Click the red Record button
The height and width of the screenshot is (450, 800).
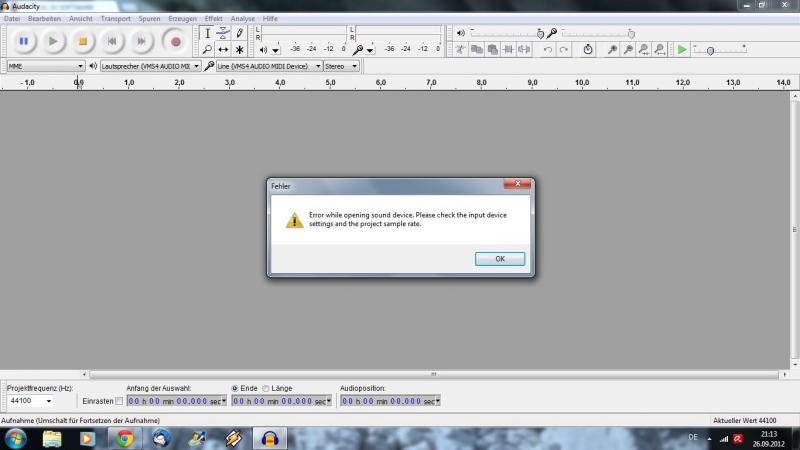pos(176,41)
